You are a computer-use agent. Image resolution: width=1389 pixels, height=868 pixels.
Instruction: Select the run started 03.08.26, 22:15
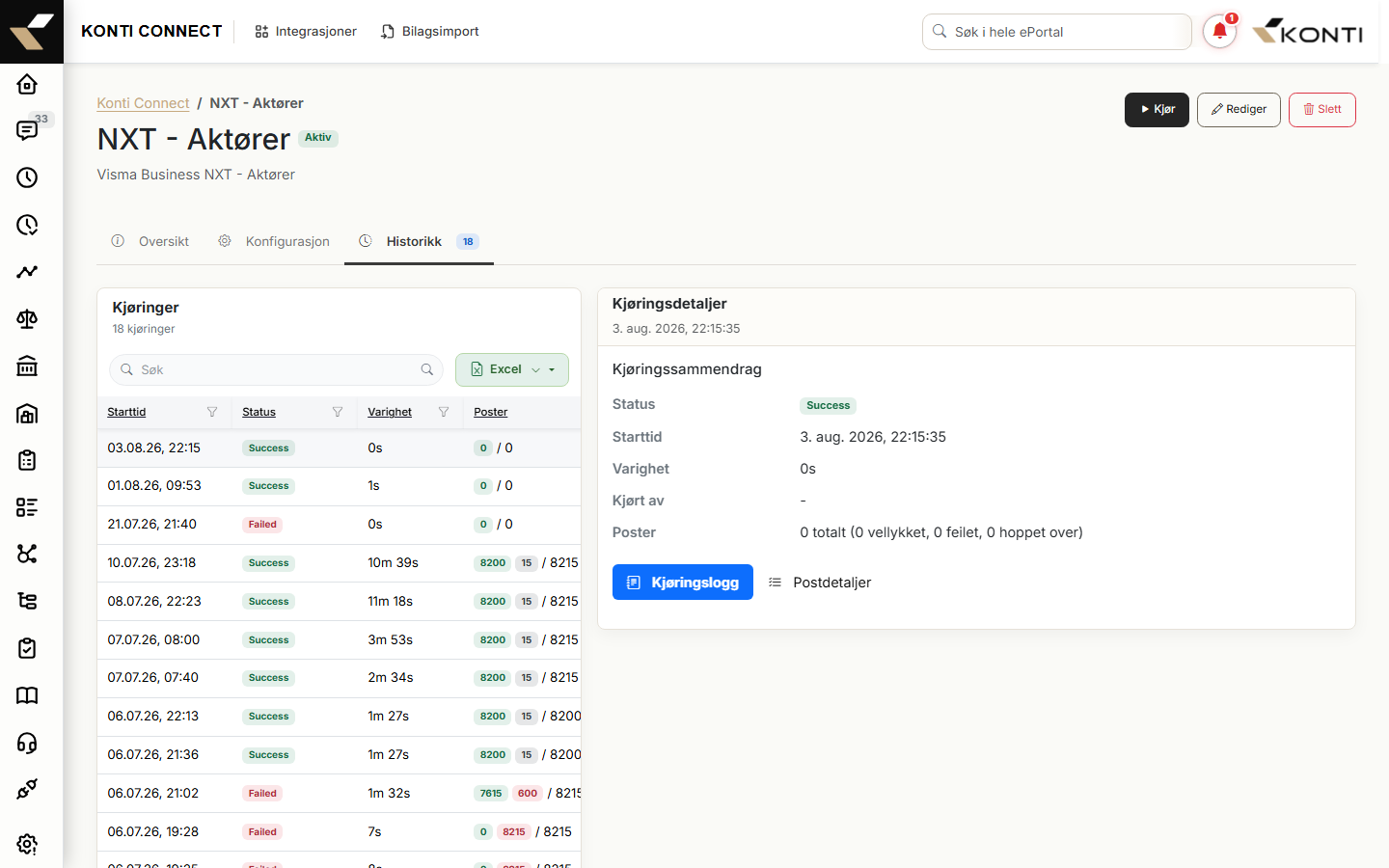(x=339, y=448)
